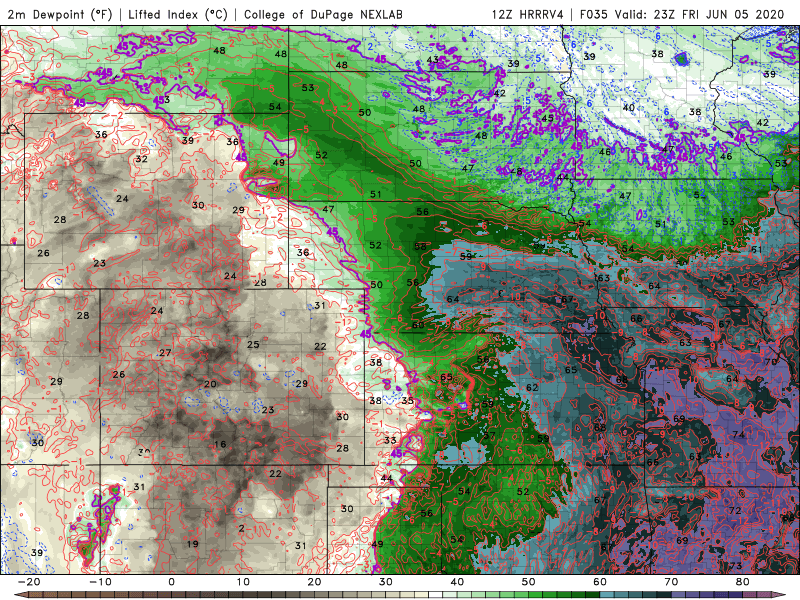
Task: Click the 62 dewpoint value on the map
Action: click(532, 387)
